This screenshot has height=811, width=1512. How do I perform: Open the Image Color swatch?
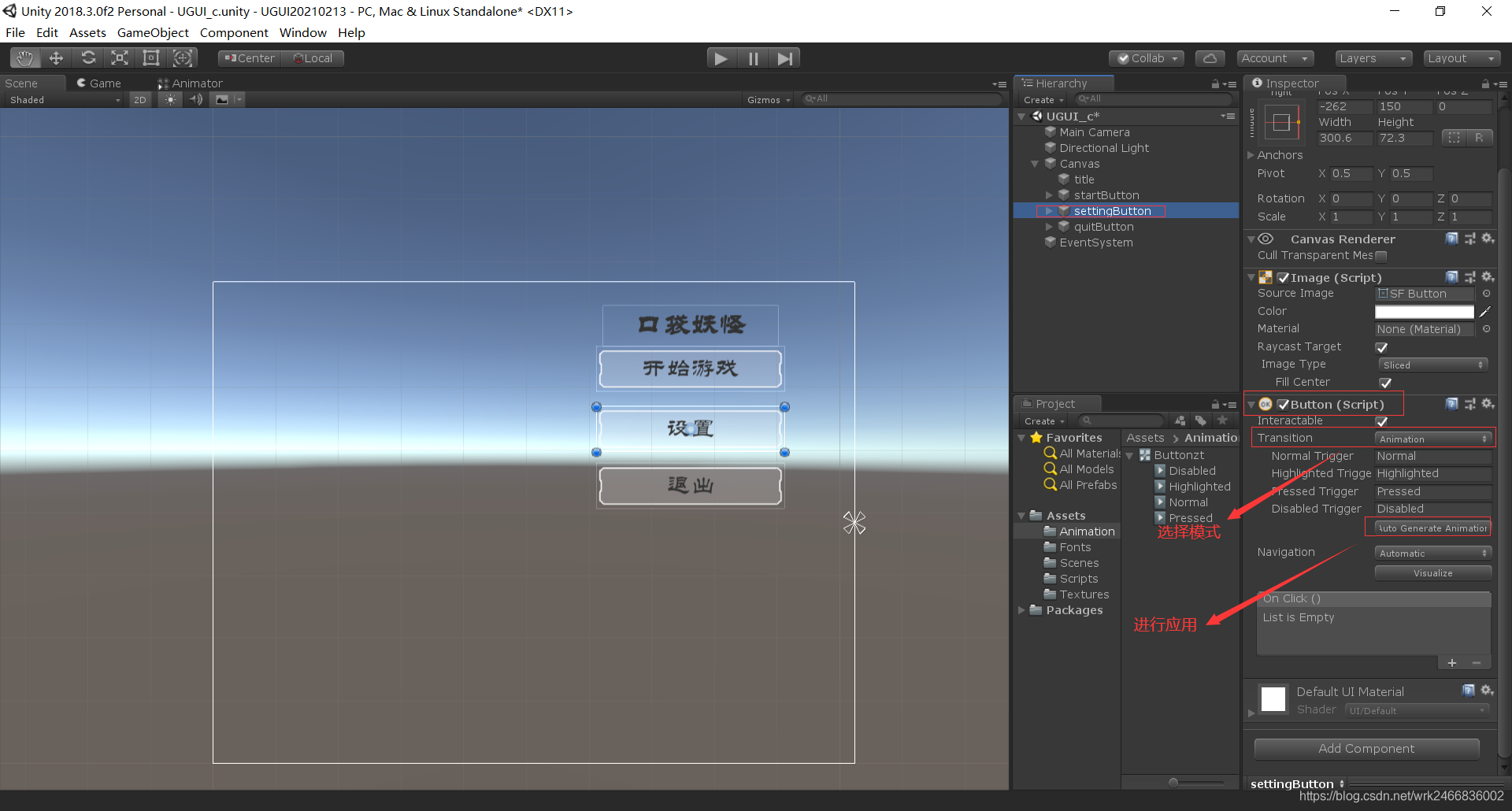pos(1424,312)
